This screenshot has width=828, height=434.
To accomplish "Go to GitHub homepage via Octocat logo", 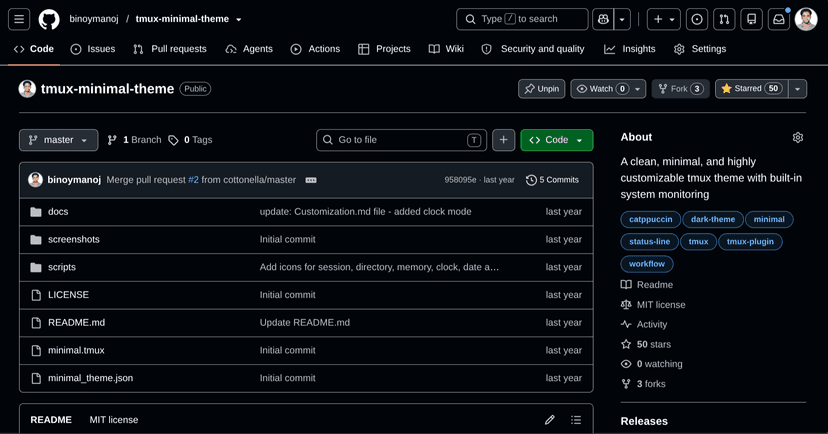I will point(49,20).
